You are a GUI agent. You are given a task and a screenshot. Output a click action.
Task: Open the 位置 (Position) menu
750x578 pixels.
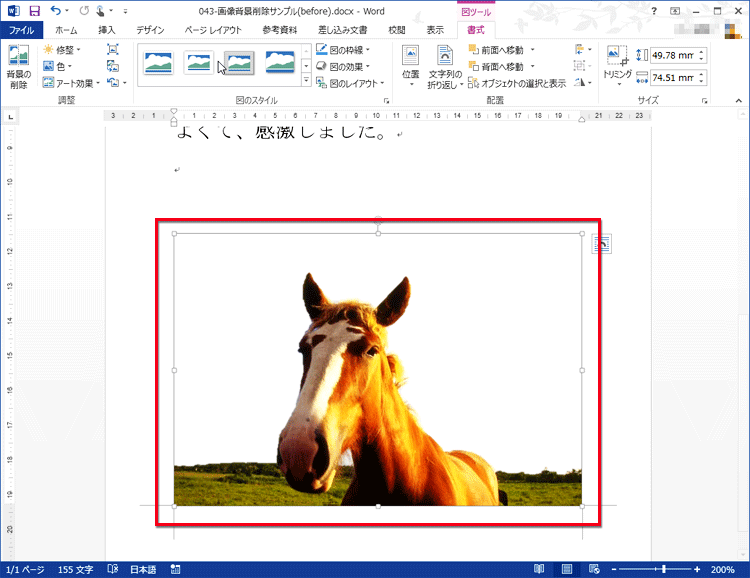point(410,67)
